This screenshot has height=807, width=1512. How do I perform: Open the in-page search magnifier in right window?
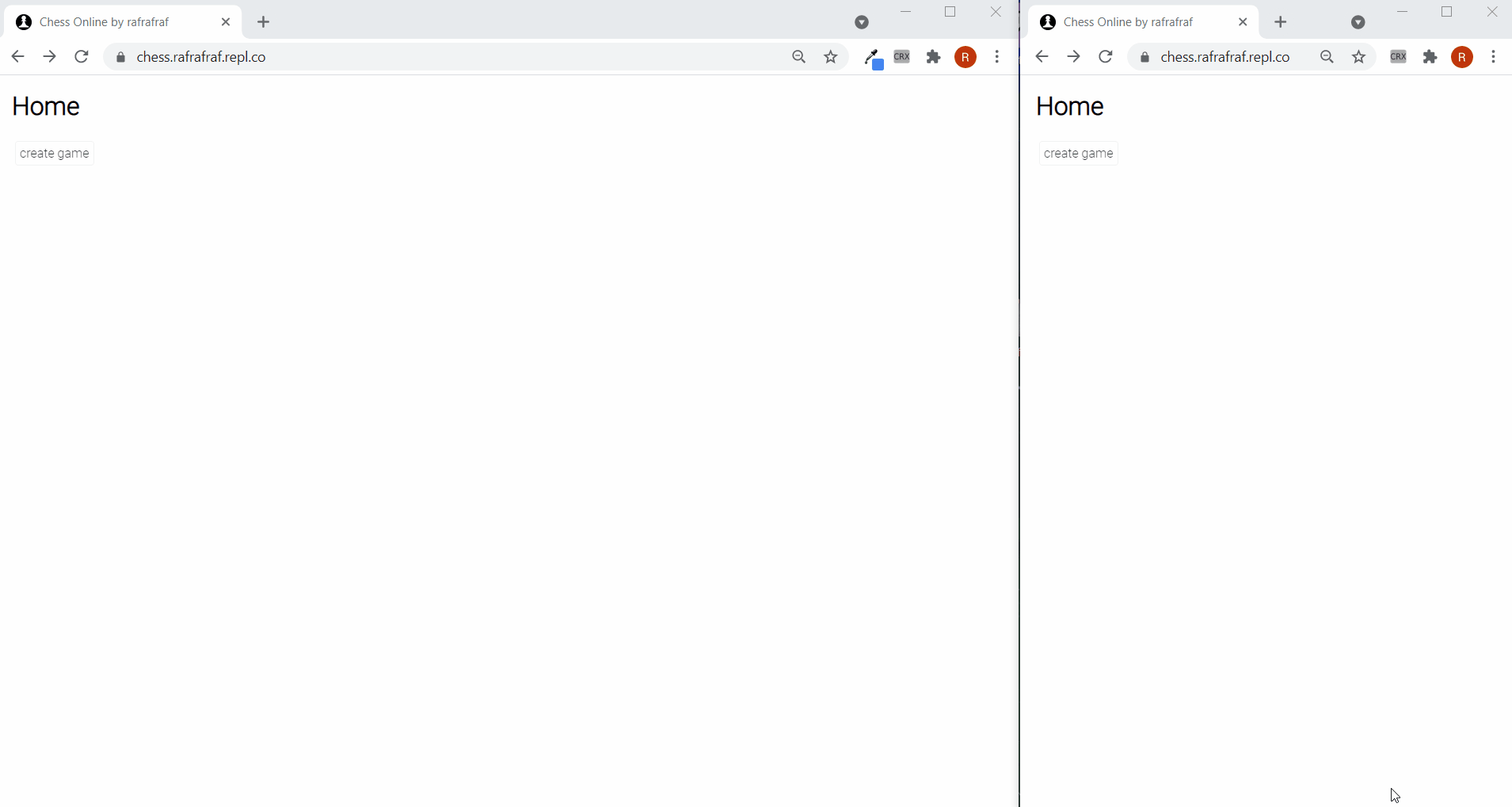[x=1327, y=57]
